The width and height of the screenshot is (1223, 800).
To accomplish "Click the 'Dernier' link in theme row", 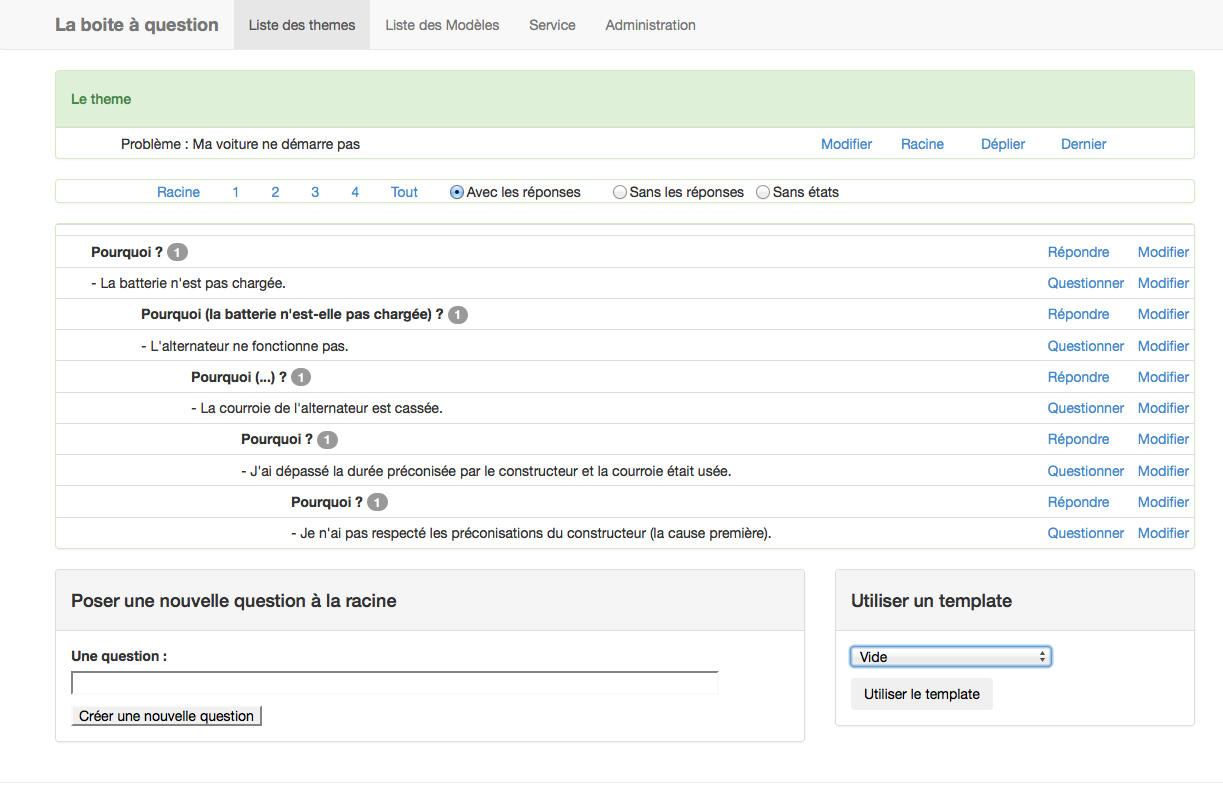I will tap(1083, 144).
